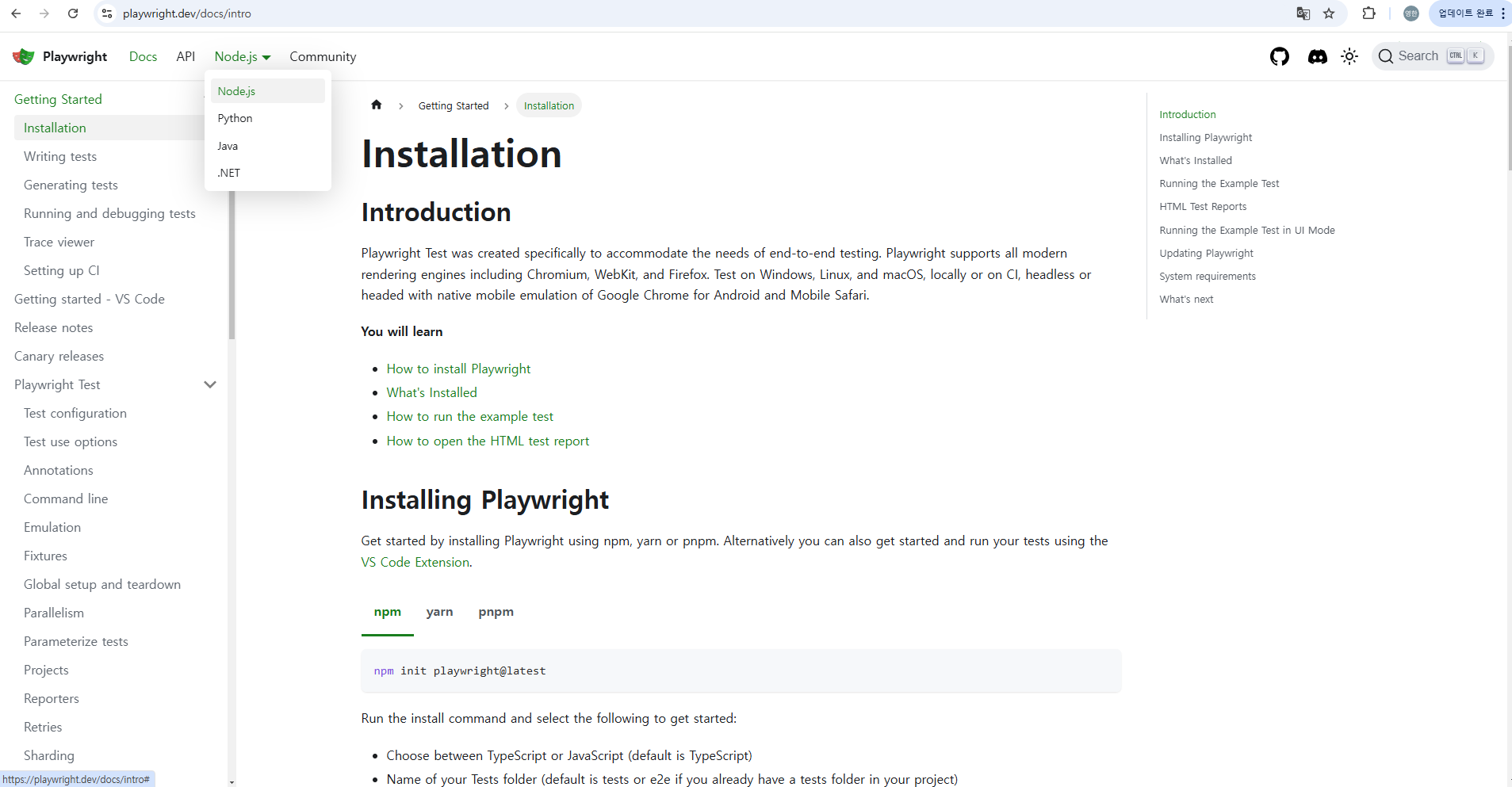This screenshot has width=1512, height=787.
Task: Open the Playwright GitHub repository icon
Action: click(1279, 56)
